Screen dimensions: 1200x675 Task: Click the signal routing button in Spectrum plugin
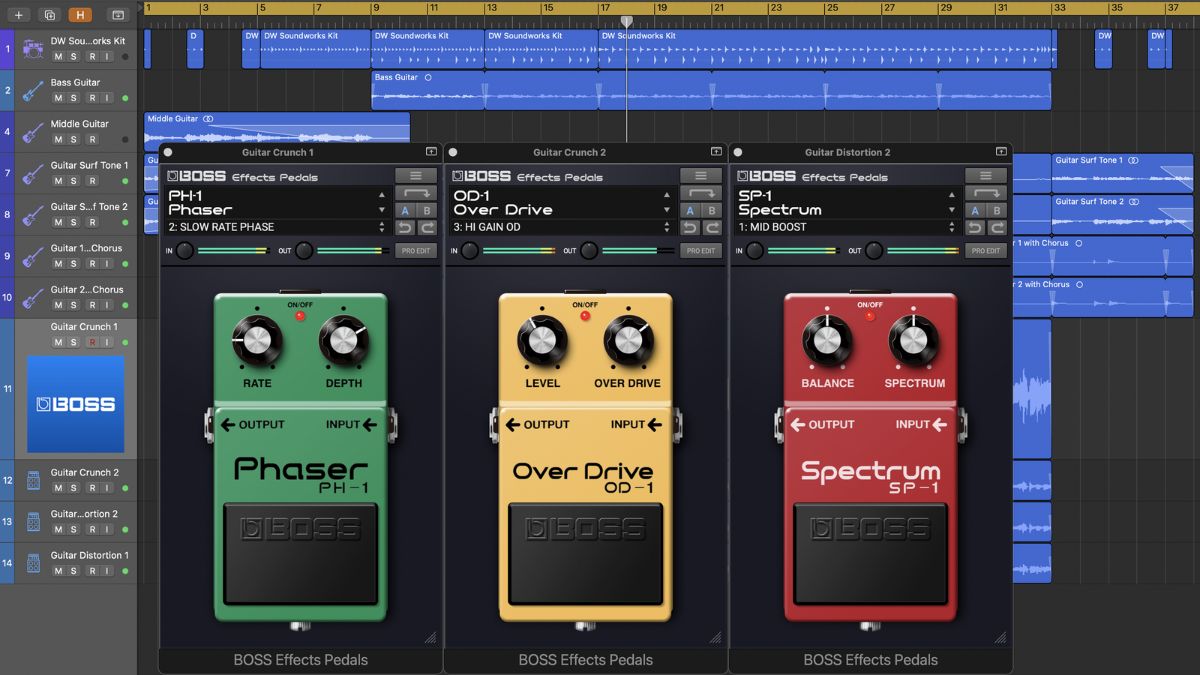tap(986, 193)
